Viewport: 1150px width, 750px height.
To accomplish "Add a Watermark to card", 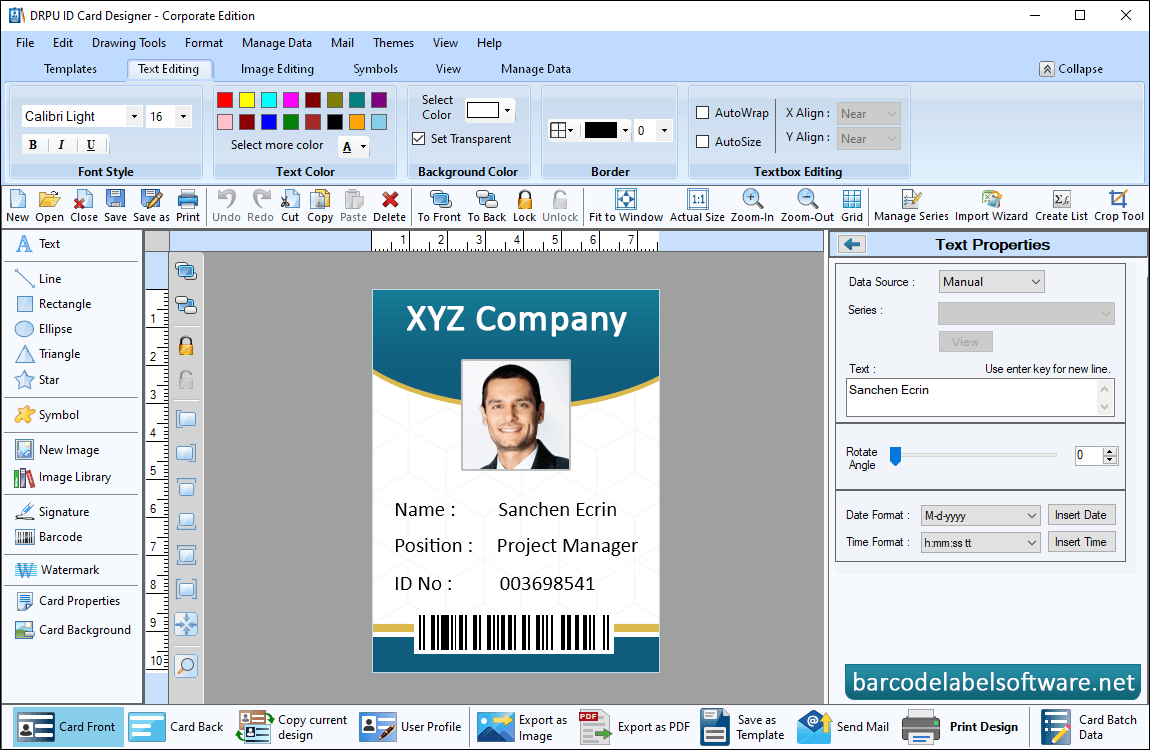I will [56, 570].
